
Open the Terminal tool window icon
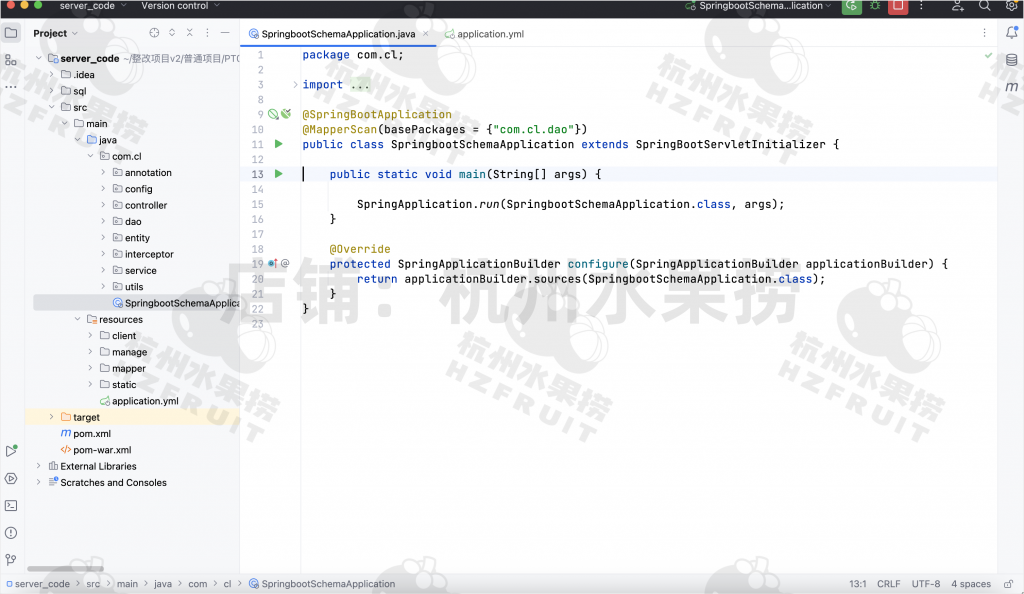coord(11,506)
